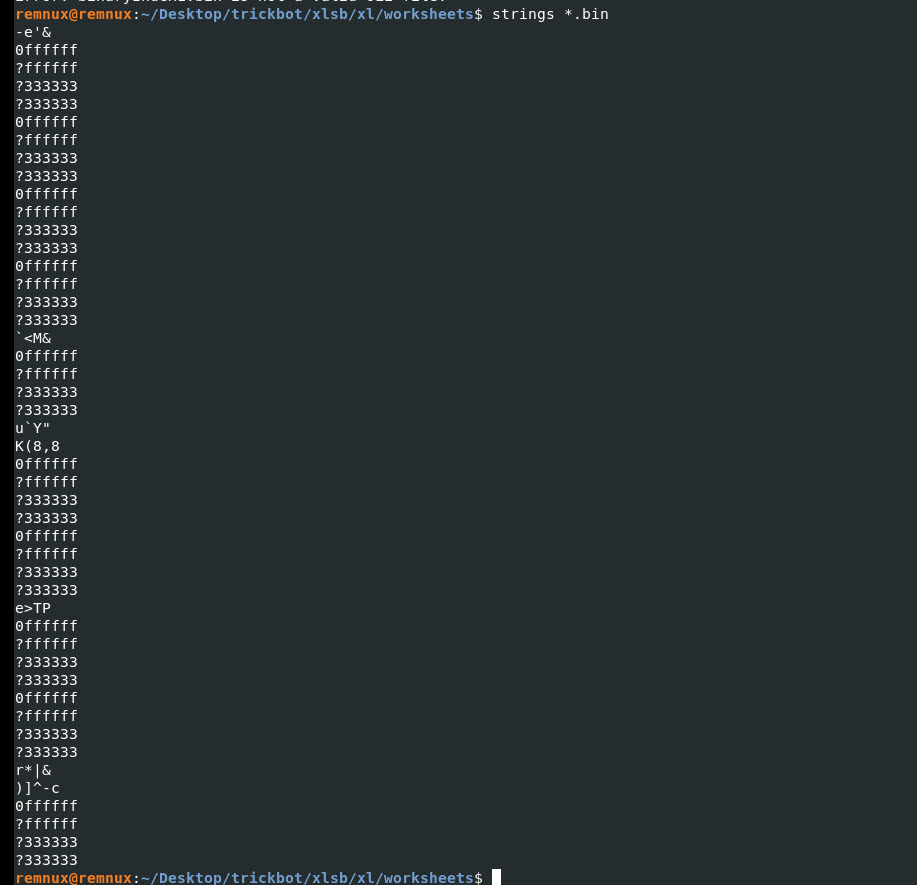Viewport: 917px width, 885px height.
Task: Click the '?333333' line directly above 'r*|&'
Action: (x=46, y=752)
